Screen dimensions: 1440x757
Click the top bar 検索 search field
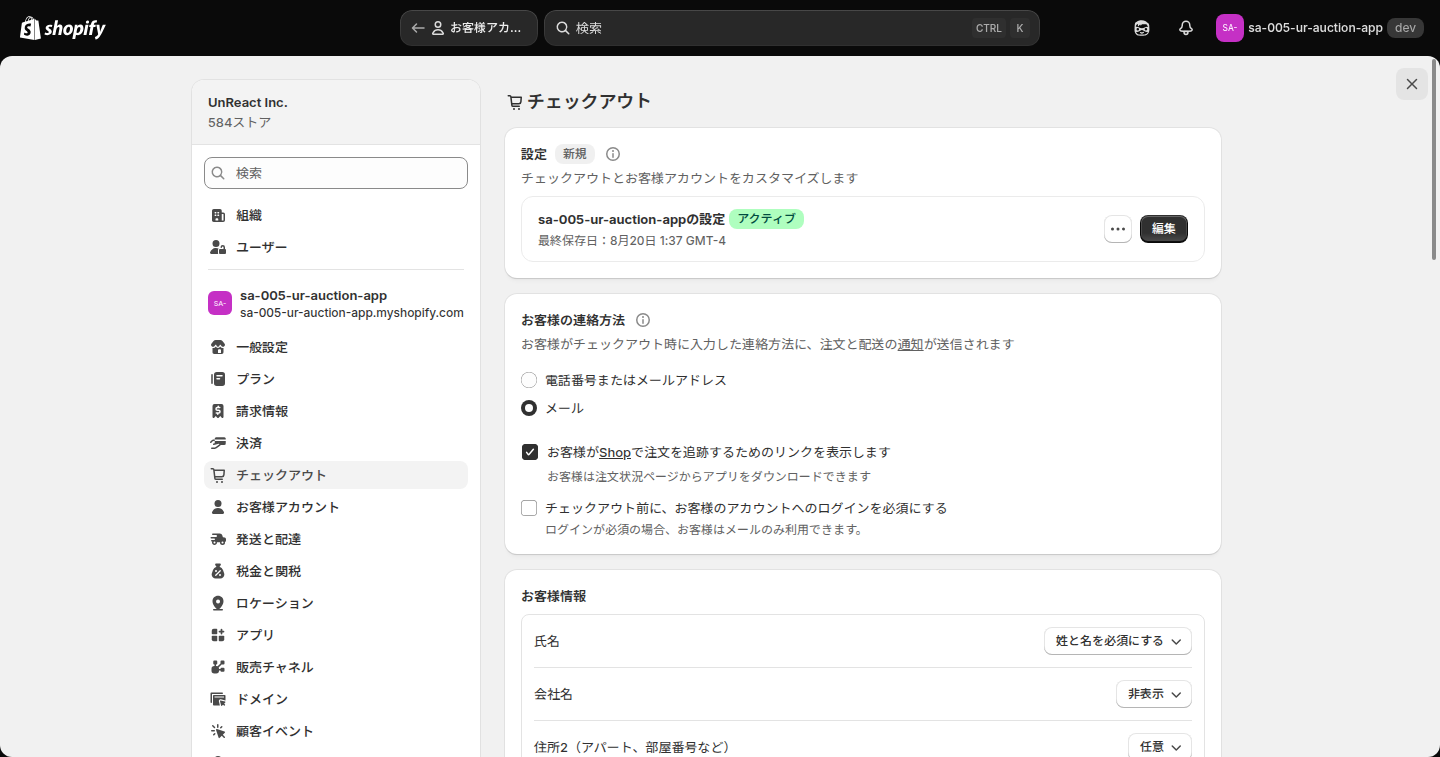pyautogui.click(x=792, y=28)
